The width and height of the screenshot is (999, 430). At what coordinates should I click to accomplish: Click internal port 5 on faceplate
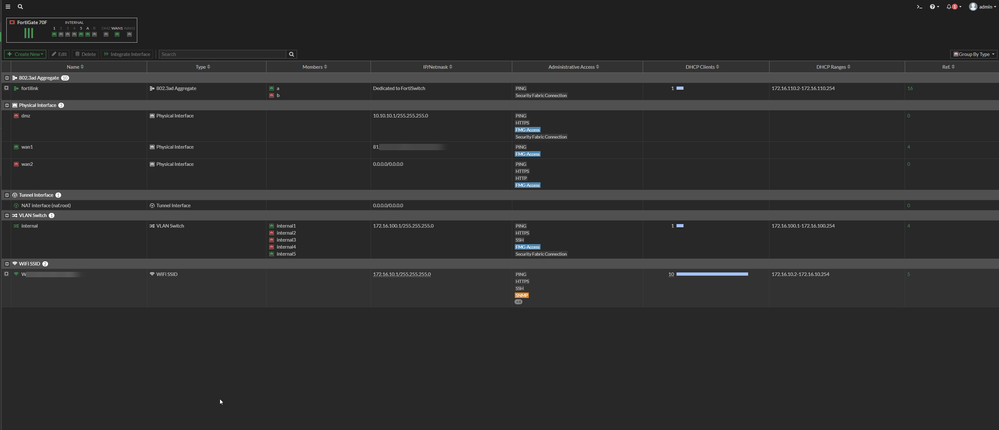(81, 34)
